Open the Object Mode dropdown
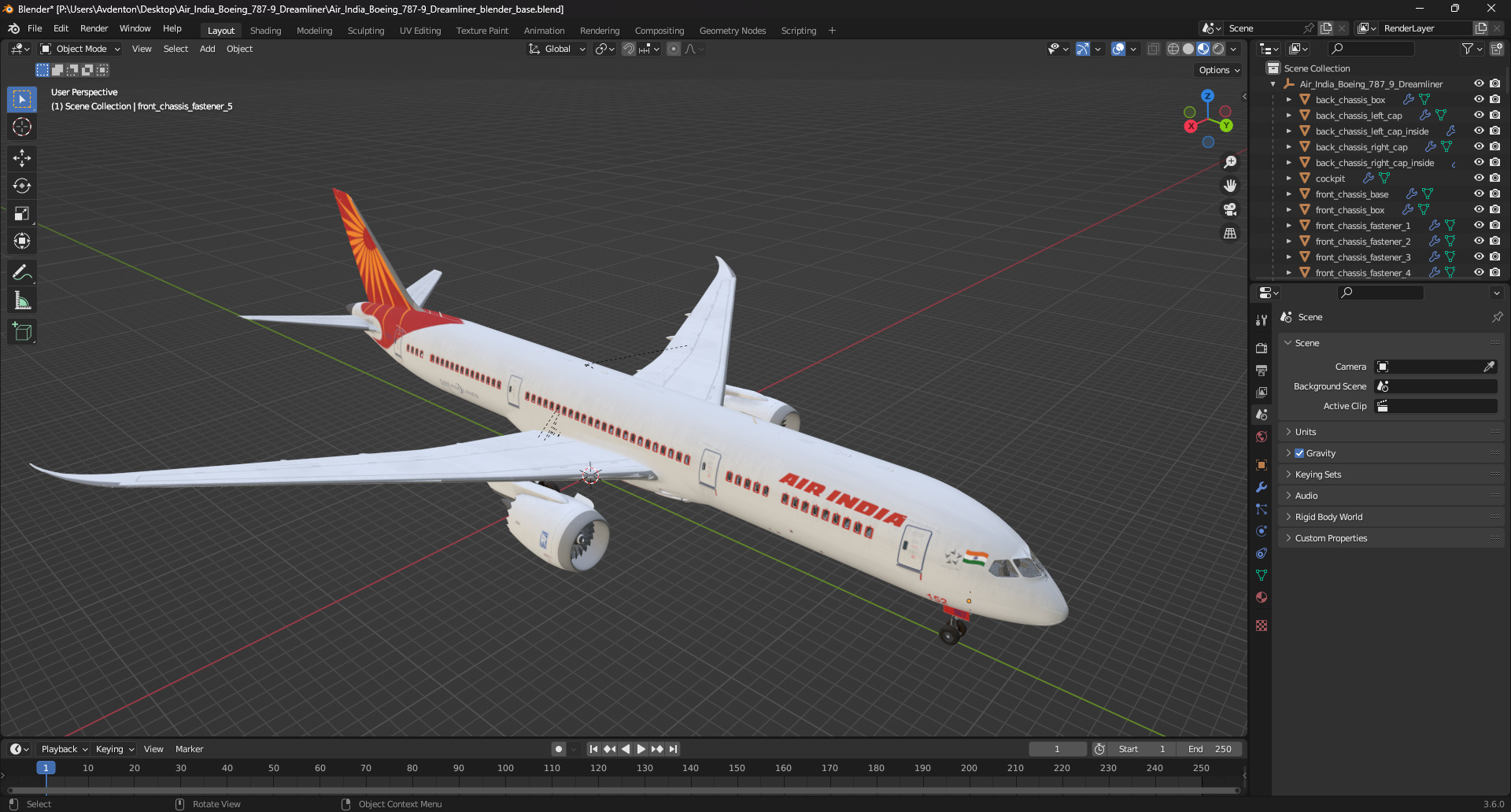This screenshot has height=812, width=1511. click(80, 49)
